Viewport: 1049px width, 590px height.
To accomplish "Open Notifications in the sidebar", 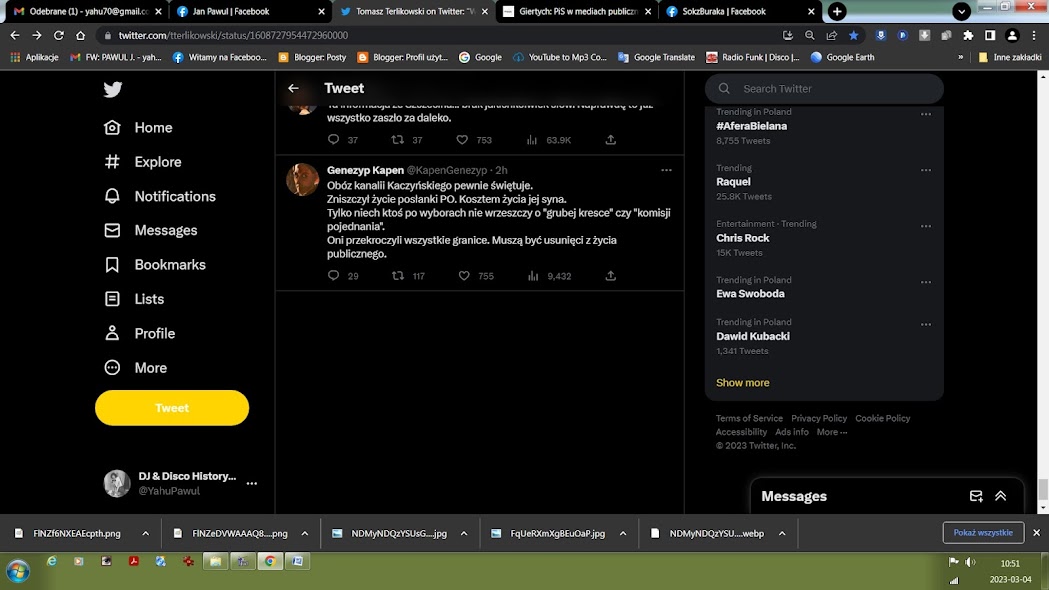I will pyautogui.click(x=160, y=196).
